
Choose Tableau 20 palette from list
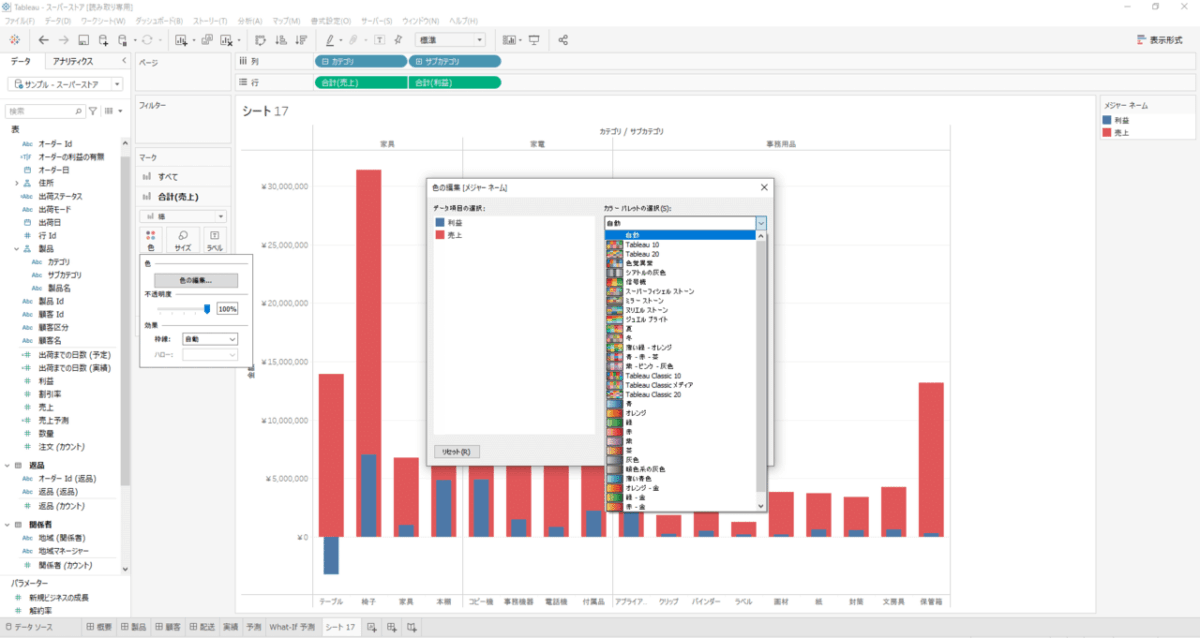tap(641, 254)
